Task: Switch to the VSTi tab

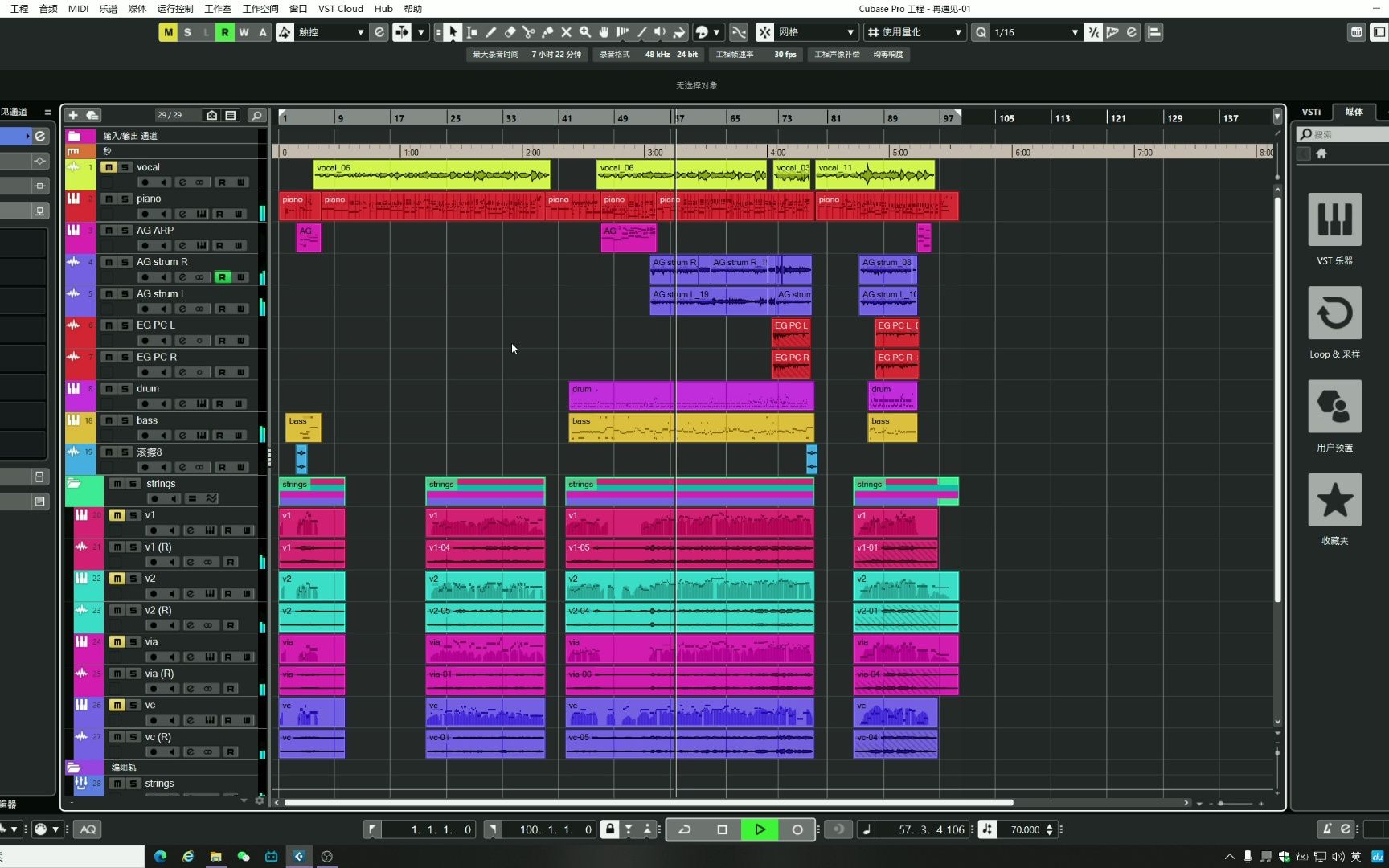Action: (1312, 112)
